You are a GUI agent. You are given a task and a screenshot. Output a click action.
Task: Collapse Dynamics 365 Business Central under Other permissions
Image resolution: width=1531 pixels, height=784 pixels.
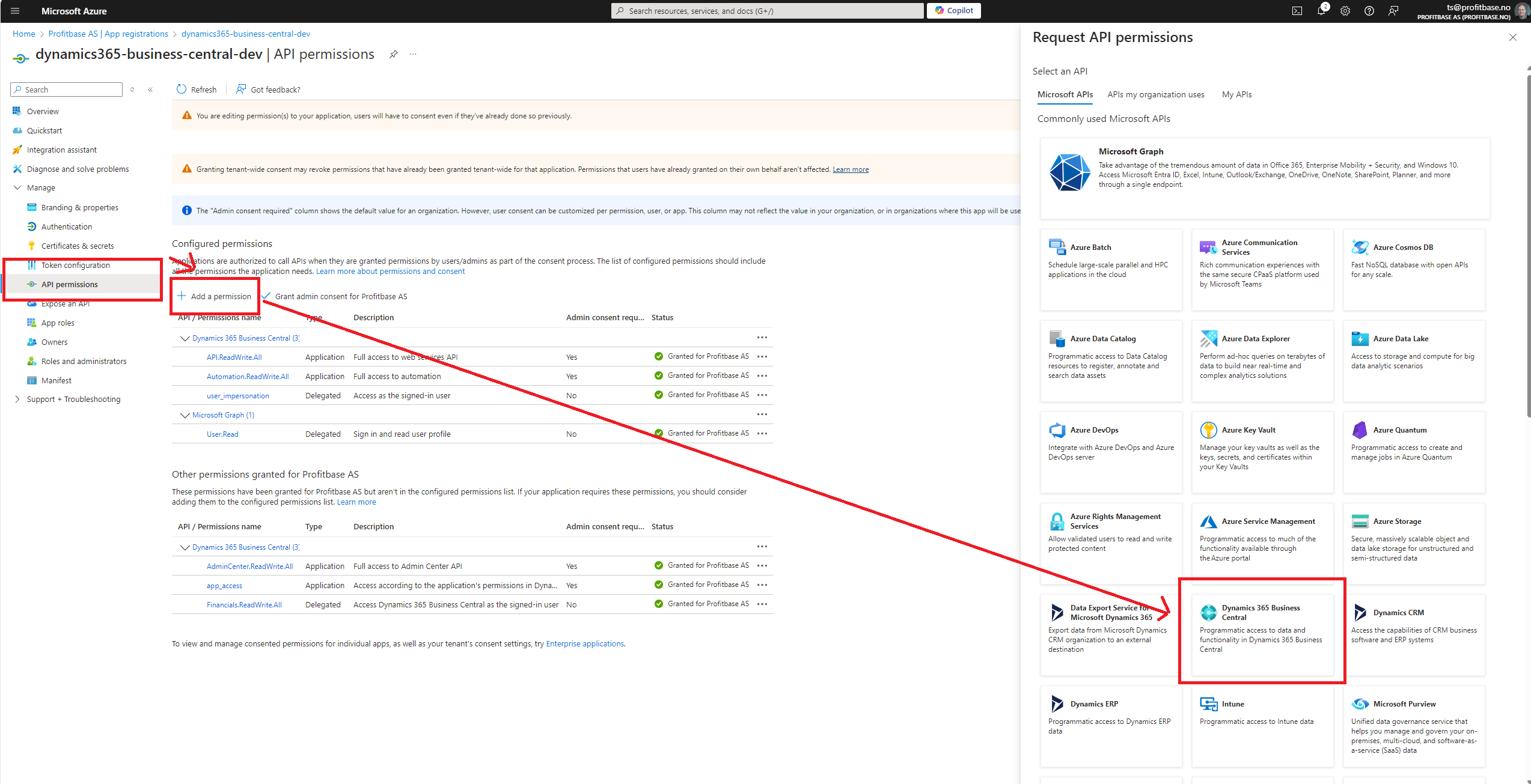click(x=185, y=547)
